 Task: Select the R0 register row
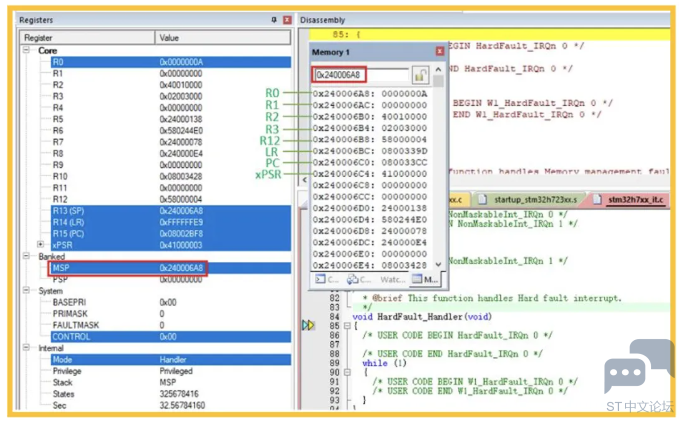coord(171,62)
